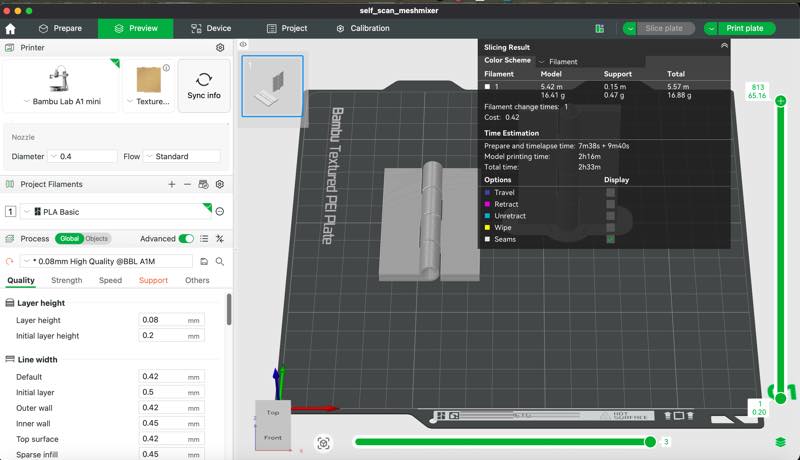The image size is (800, 460).
Task: Toggle the Retract display checkbox
Action: coord(610,204)
